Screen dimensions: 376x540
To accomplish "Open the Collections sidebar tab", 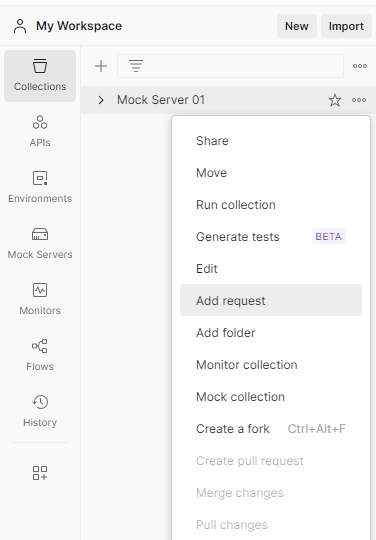I will click(40, 76).
